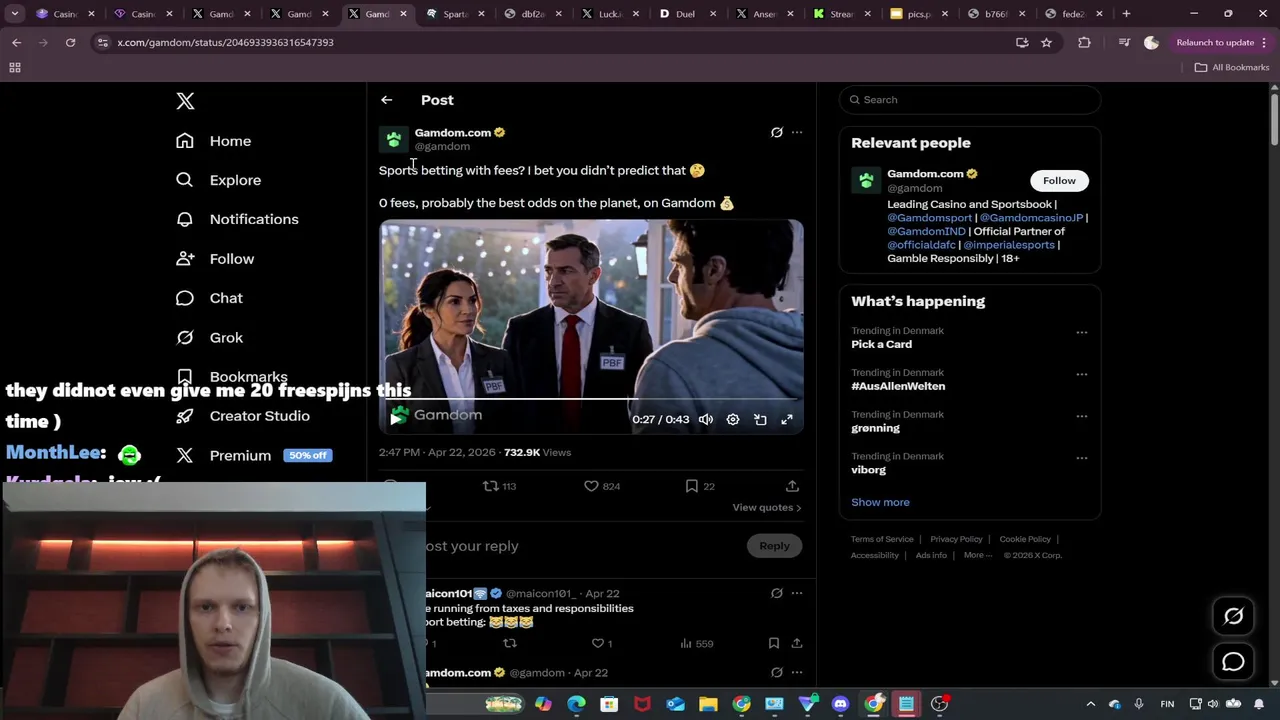Screen dimensions: 1280x720
Task: Mute the video with the speaker icon
Action: tap(706, 420)
